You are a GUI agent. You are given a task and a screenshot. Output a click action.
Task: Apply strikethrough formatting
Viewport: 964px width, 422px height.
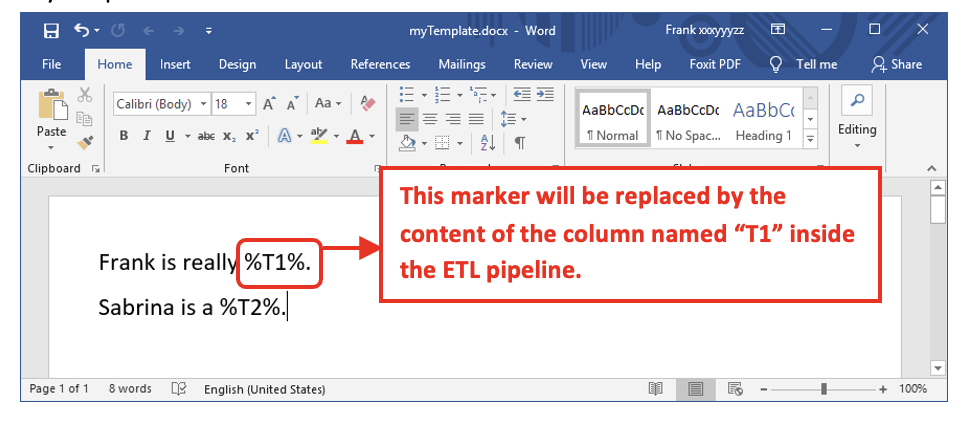pos(206,136)
